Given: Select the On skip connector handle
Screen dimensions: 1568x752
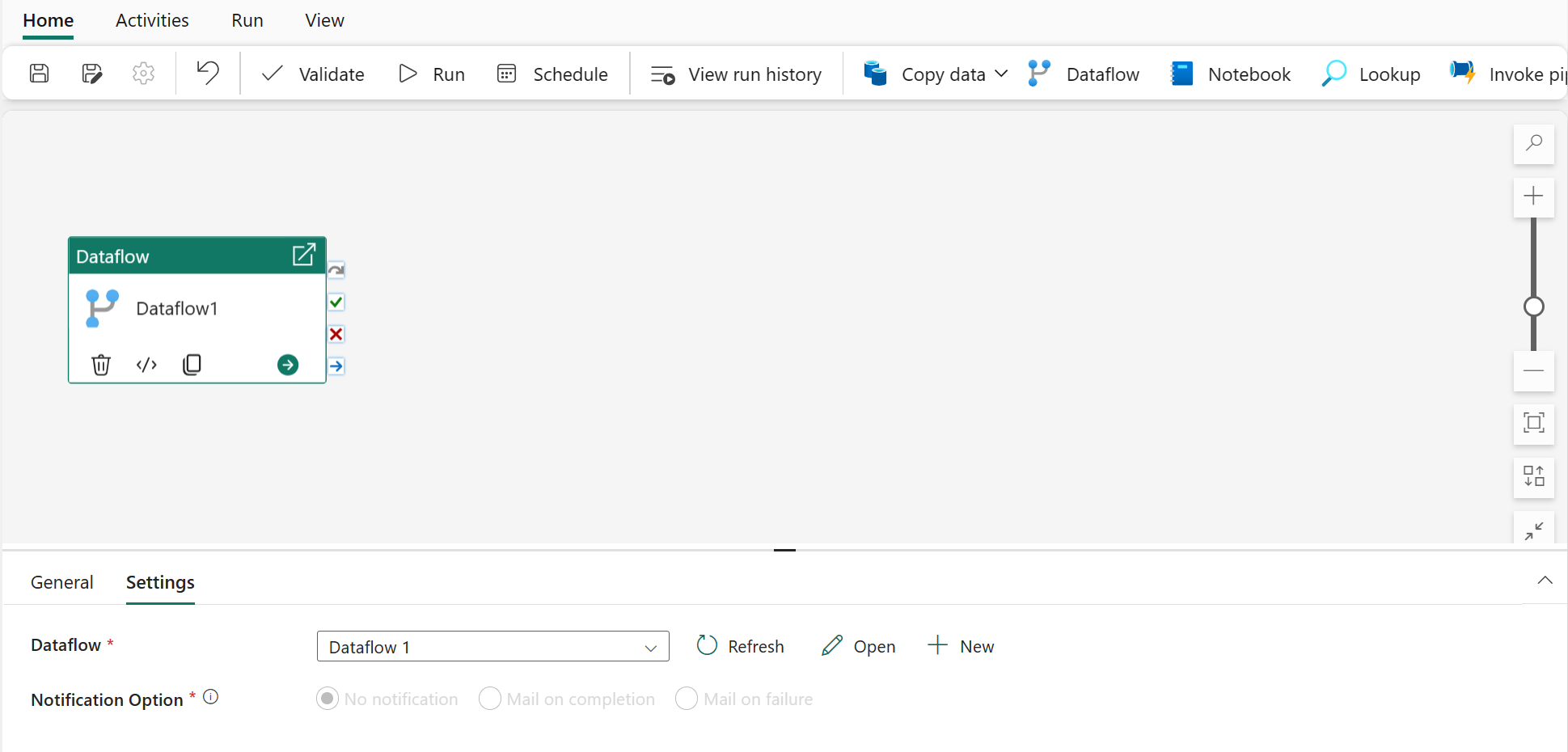Looking at the screenshot, I should coord(336,270).
